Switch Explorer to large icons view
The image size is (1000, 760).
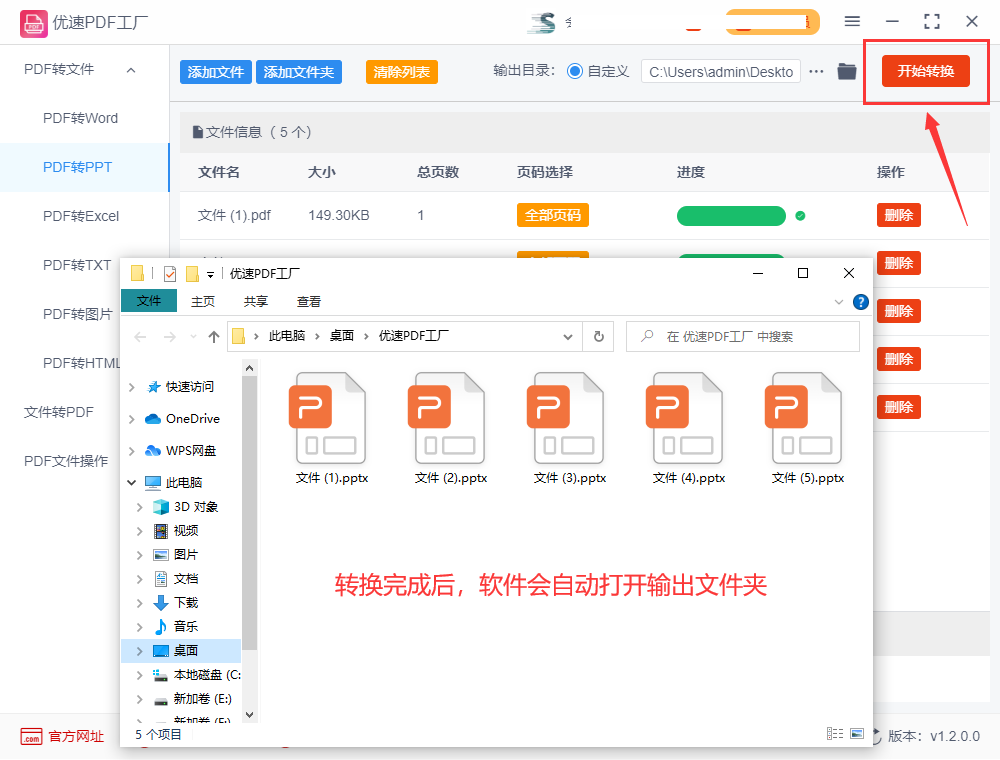point(857,734)
